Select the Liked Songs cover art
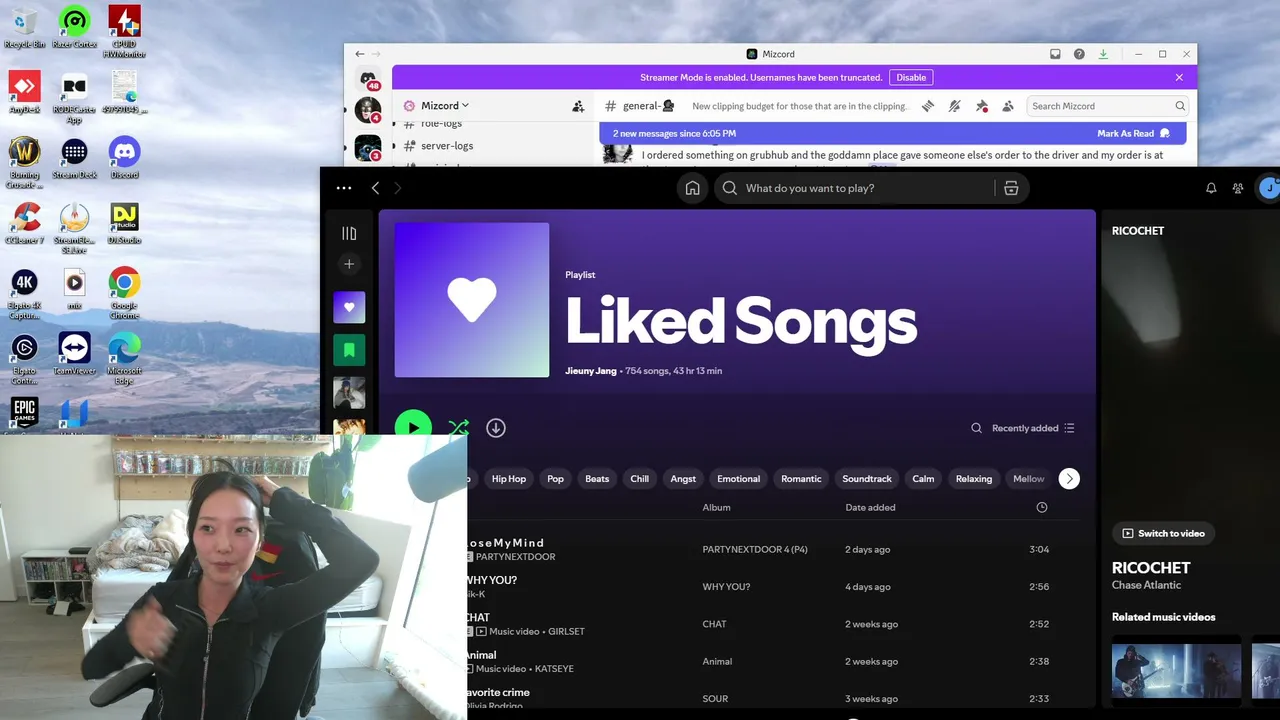The height and width of the screenshot is (720, 1280). [x=472, y=300]
